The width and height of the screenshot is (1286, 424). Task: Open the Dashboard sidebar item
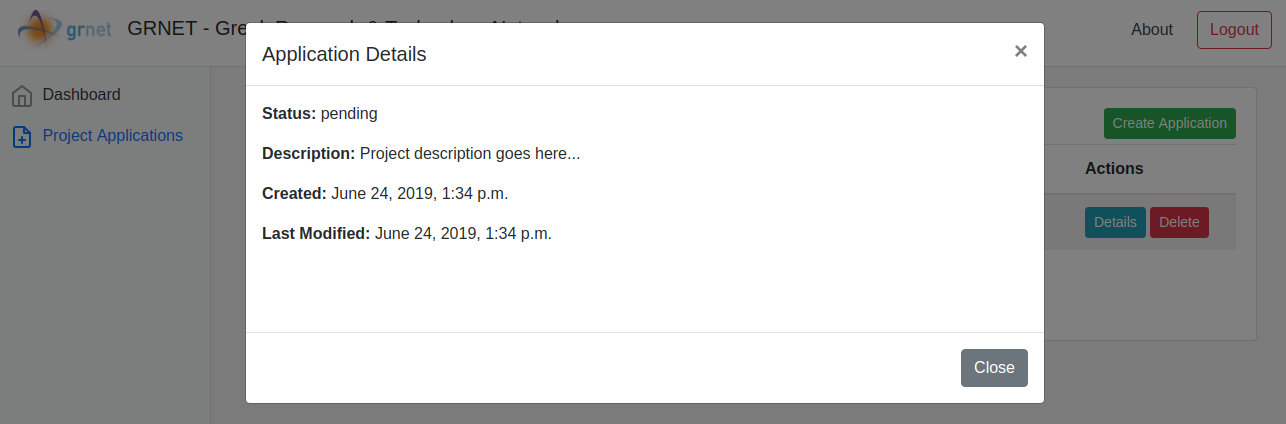(x=81, y=95)
